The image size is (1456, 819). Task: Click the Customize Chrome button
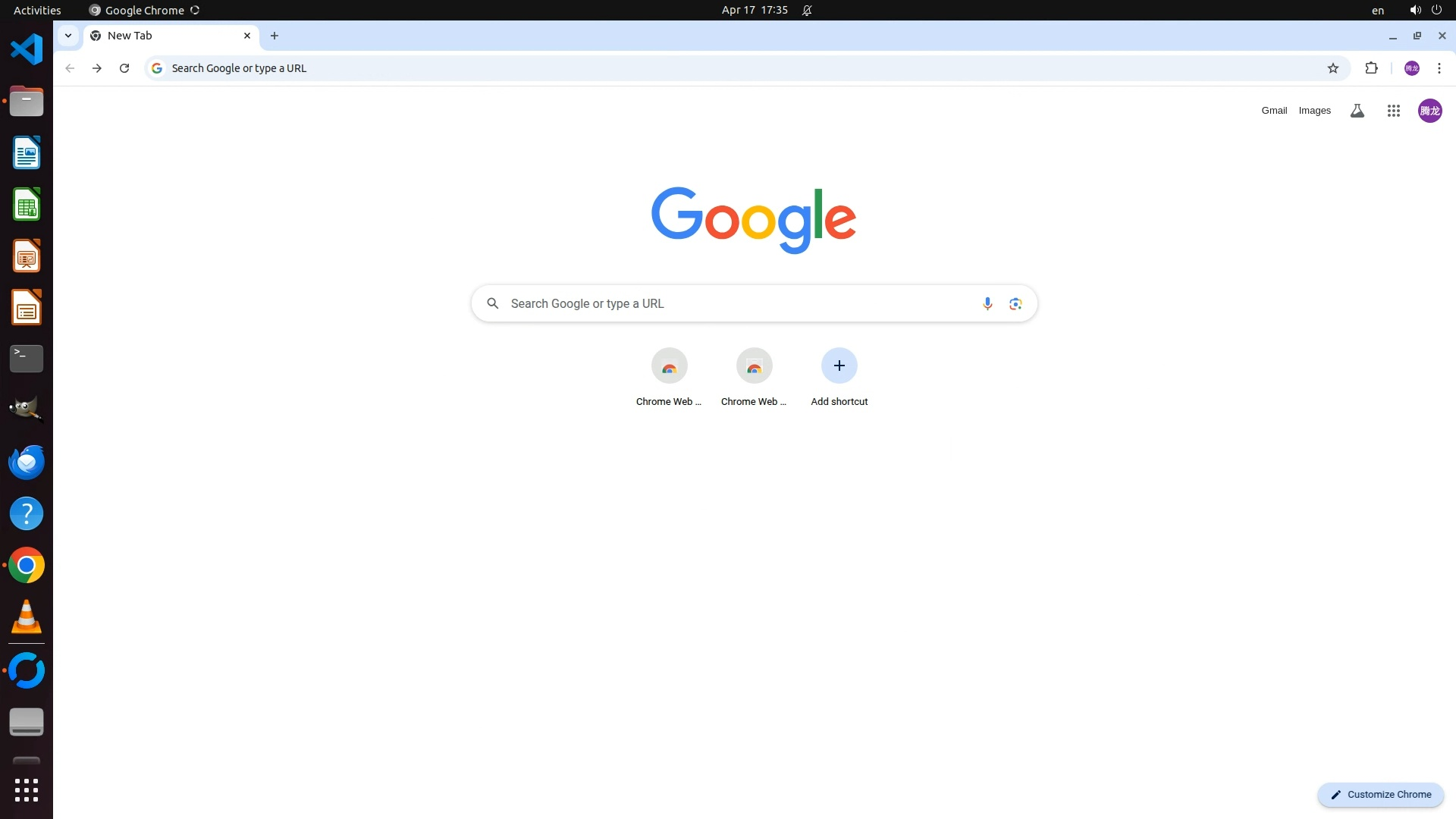coord(1380,794)
